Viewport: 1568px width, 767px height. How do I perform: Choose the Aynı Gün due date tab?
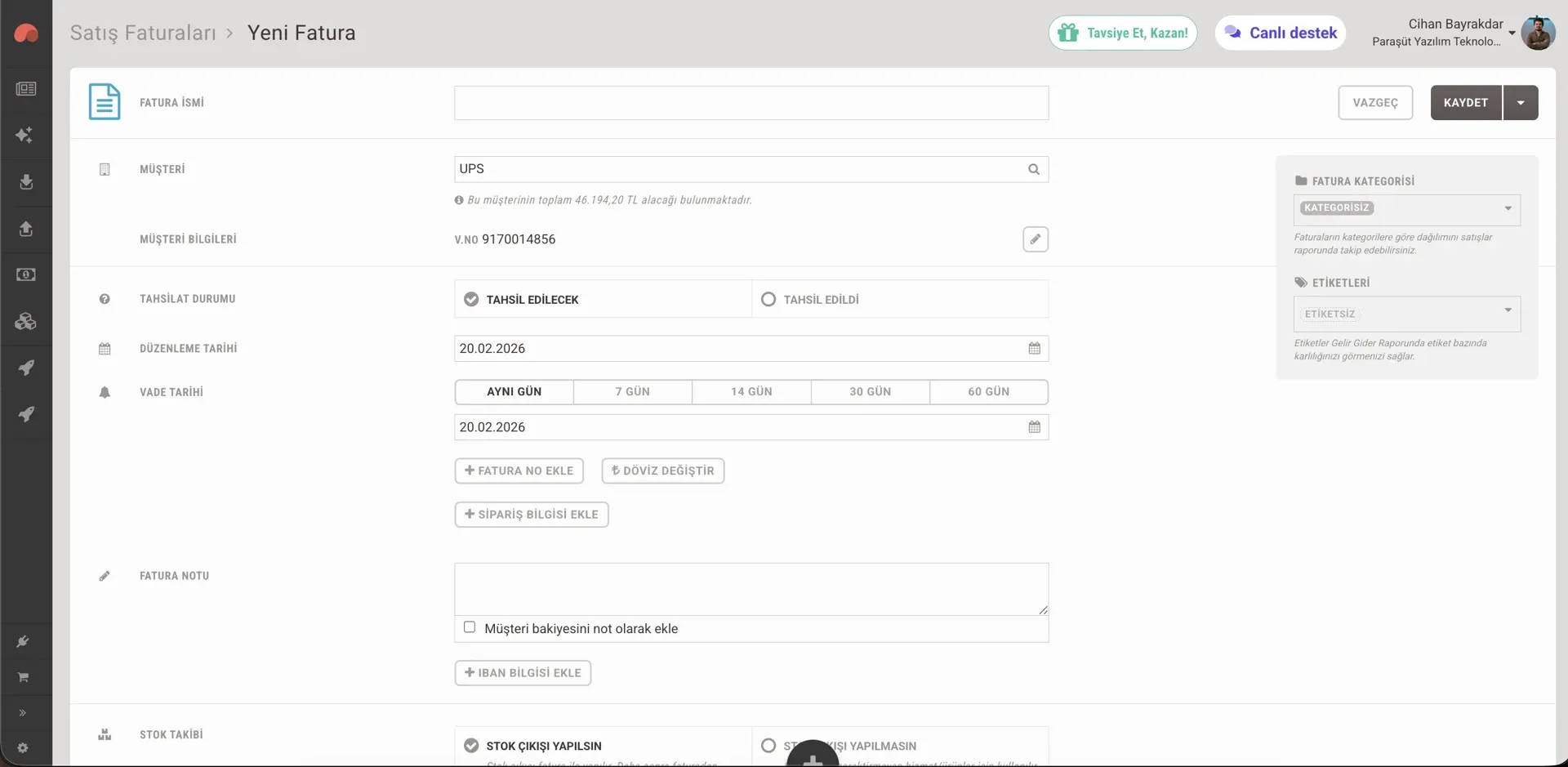pos(514,392)
